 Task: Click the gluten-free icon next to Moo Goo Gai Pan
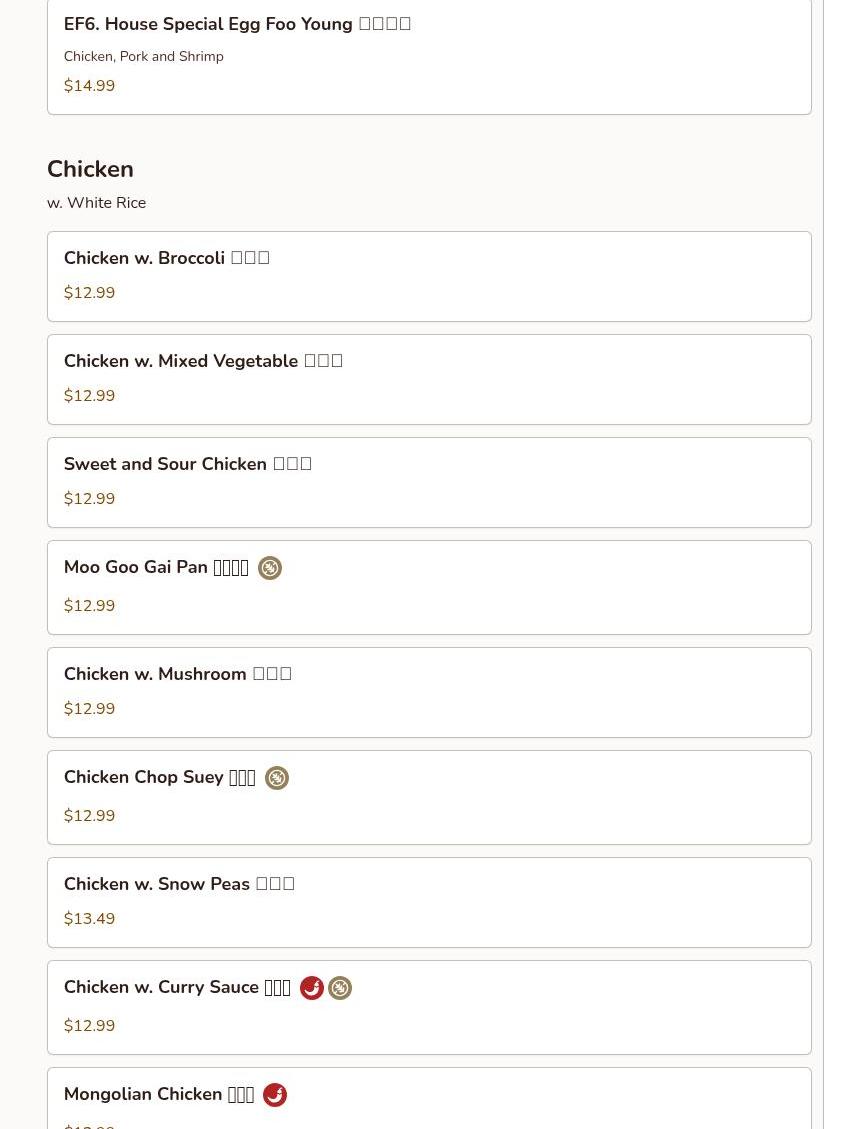pos(270,568)
